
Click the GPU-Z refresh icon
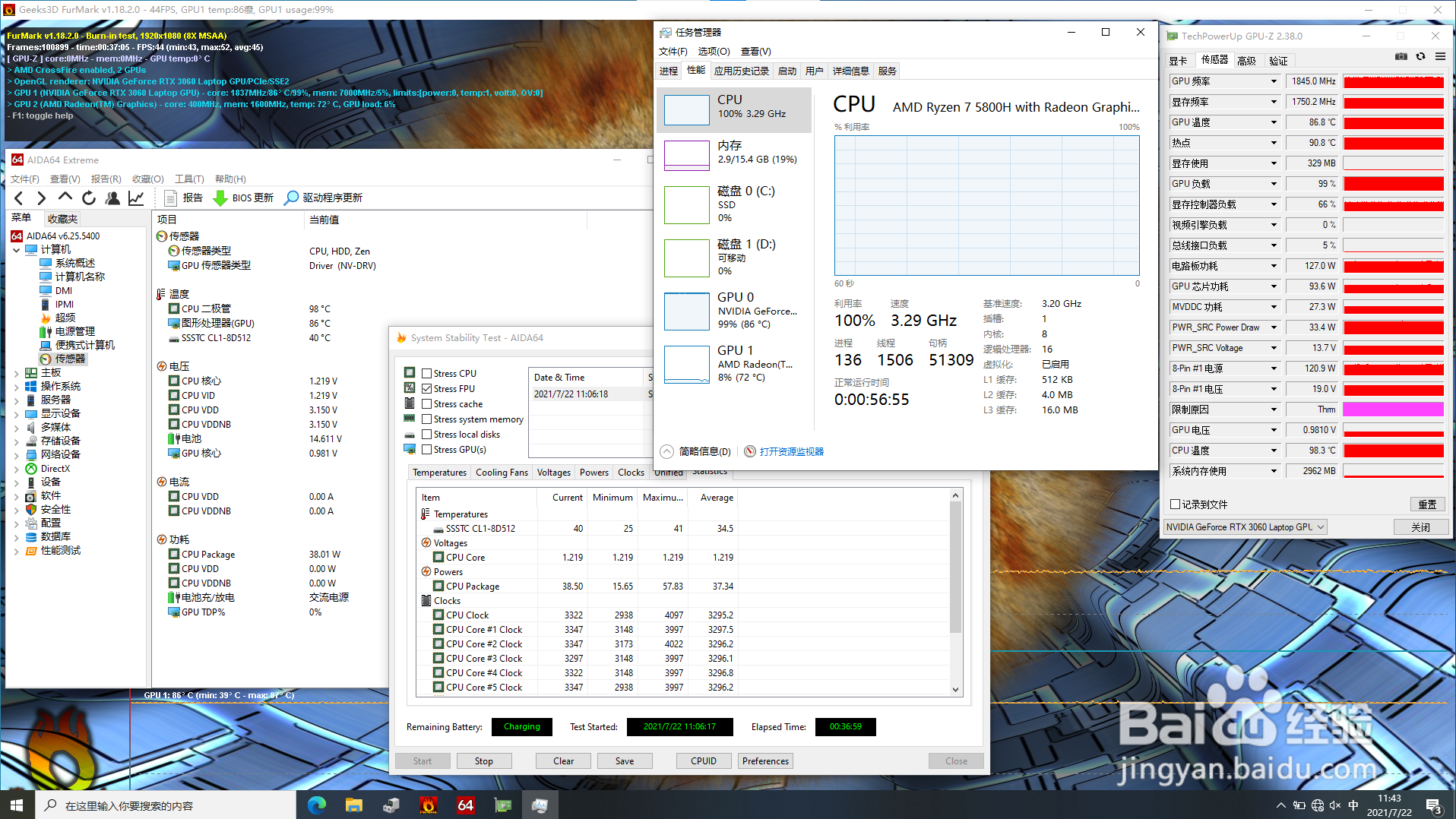tap(1420, 57)
